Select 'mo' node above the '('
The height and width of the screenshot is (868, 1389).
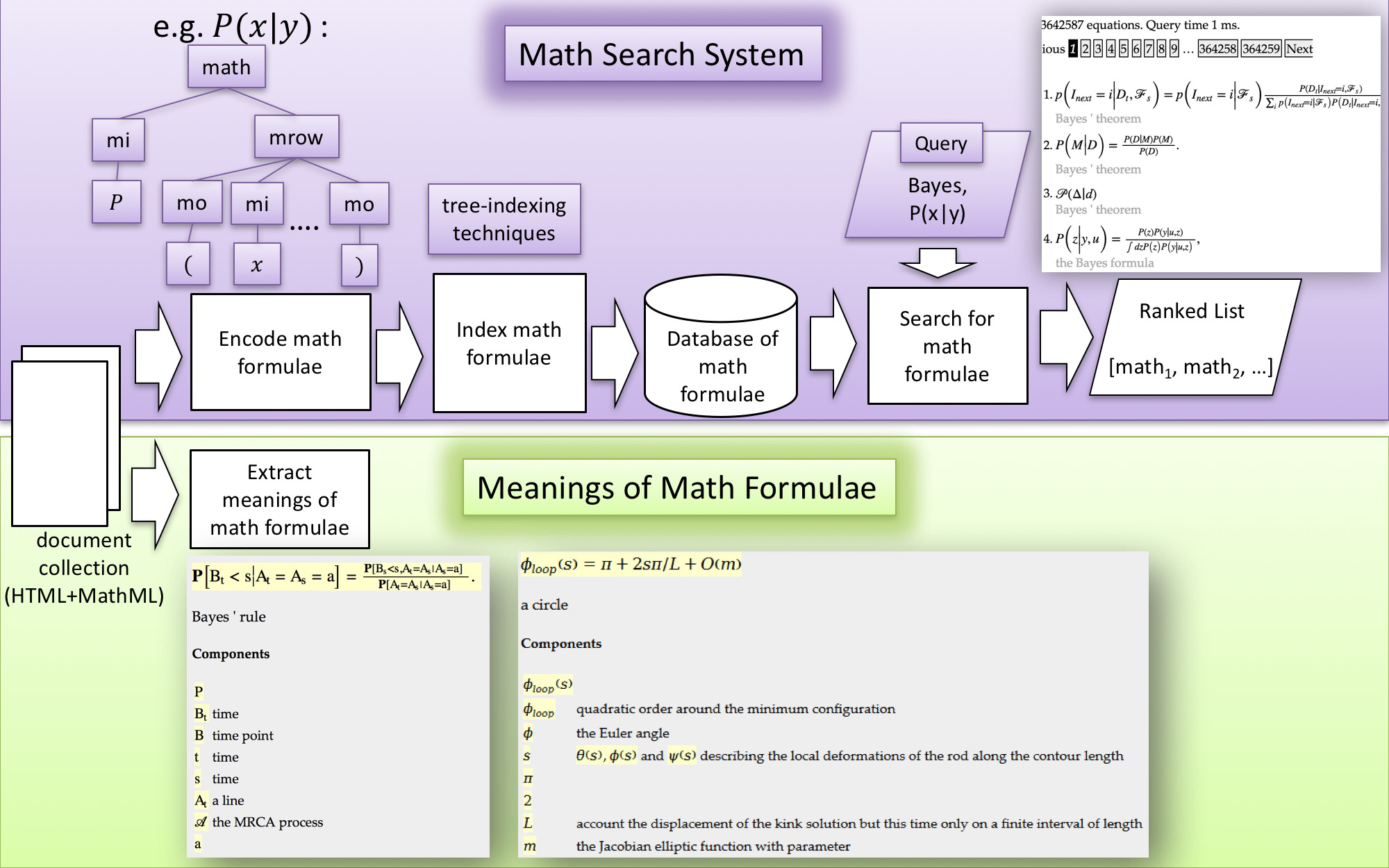192,202
